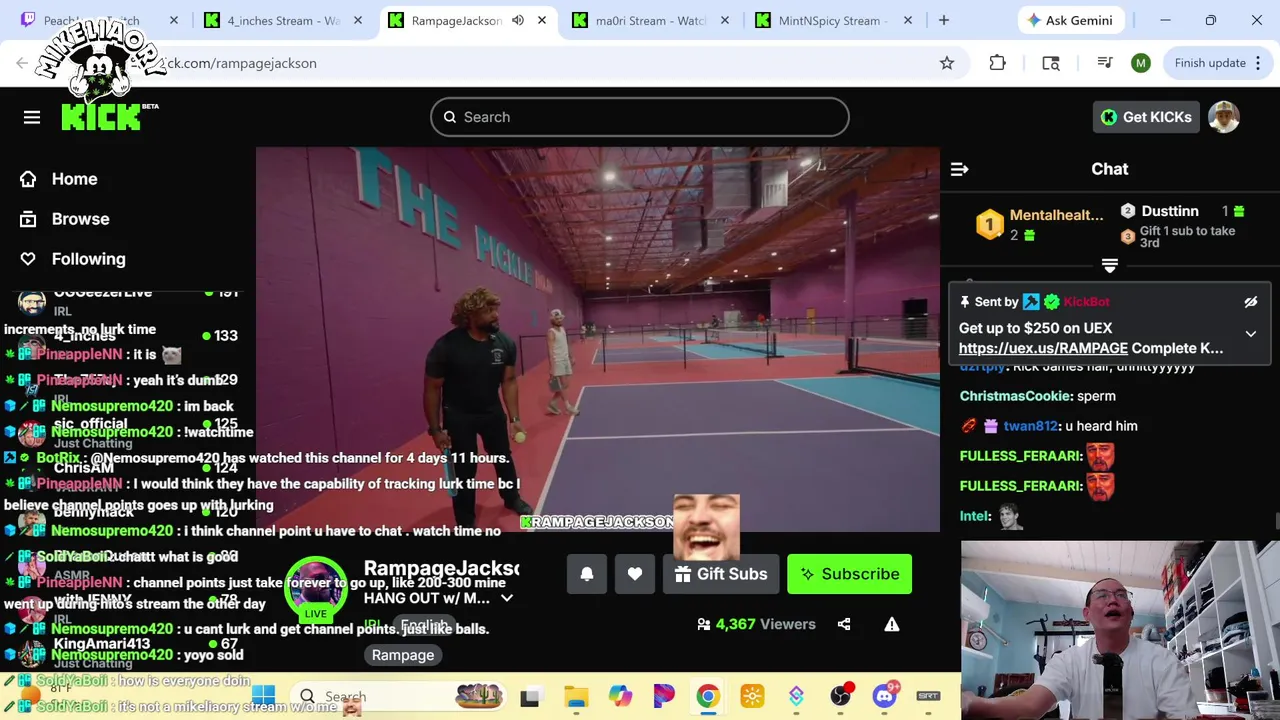Open a new browser tab
This screenshot has height=720, width=1280.
(x=943, y=20)
